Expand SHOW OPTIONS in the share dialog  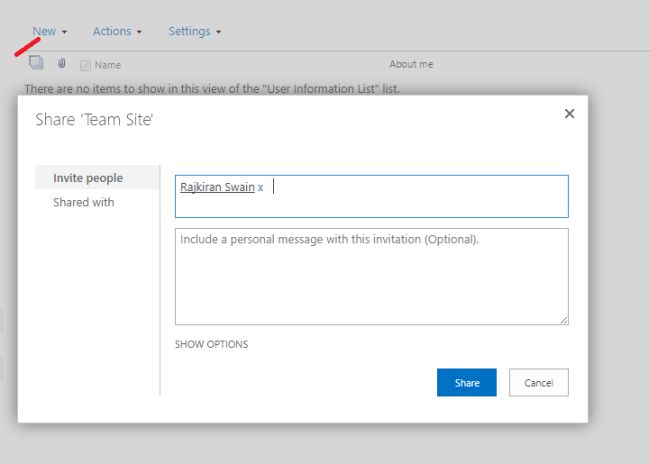click(211, 344)
